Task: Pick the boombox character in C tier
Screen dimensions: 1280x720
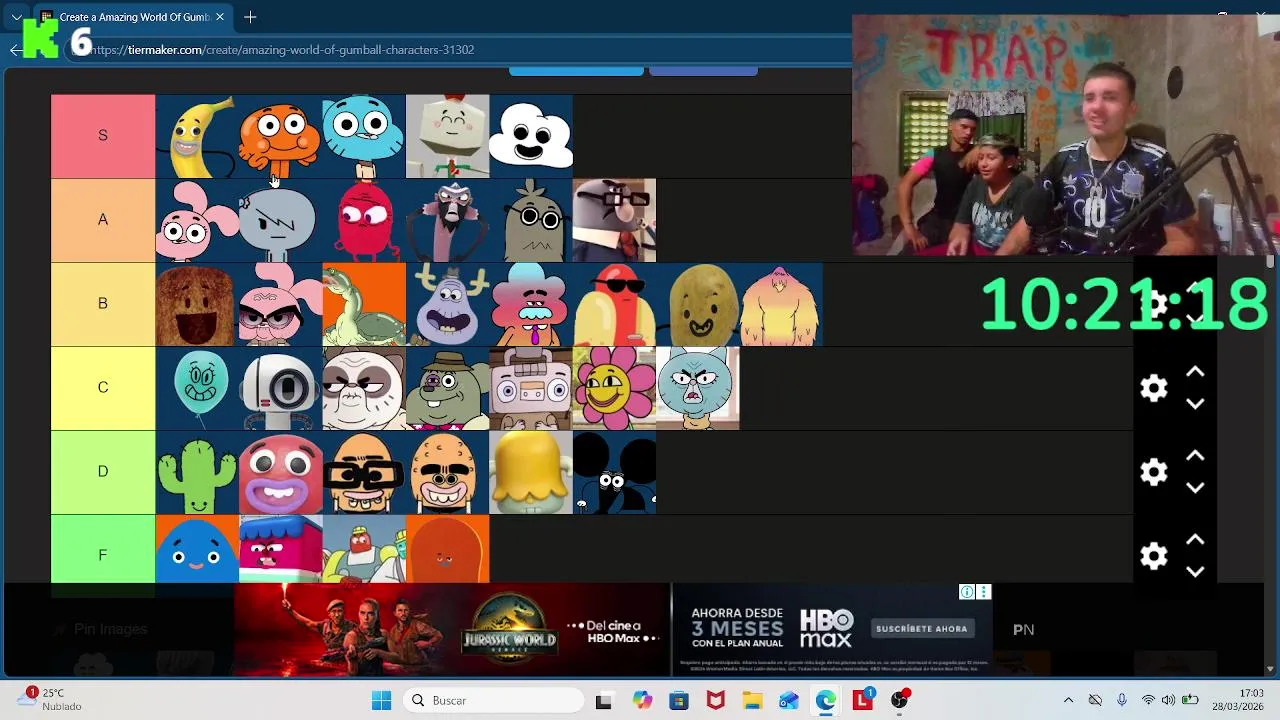Action: coord(531,388)
